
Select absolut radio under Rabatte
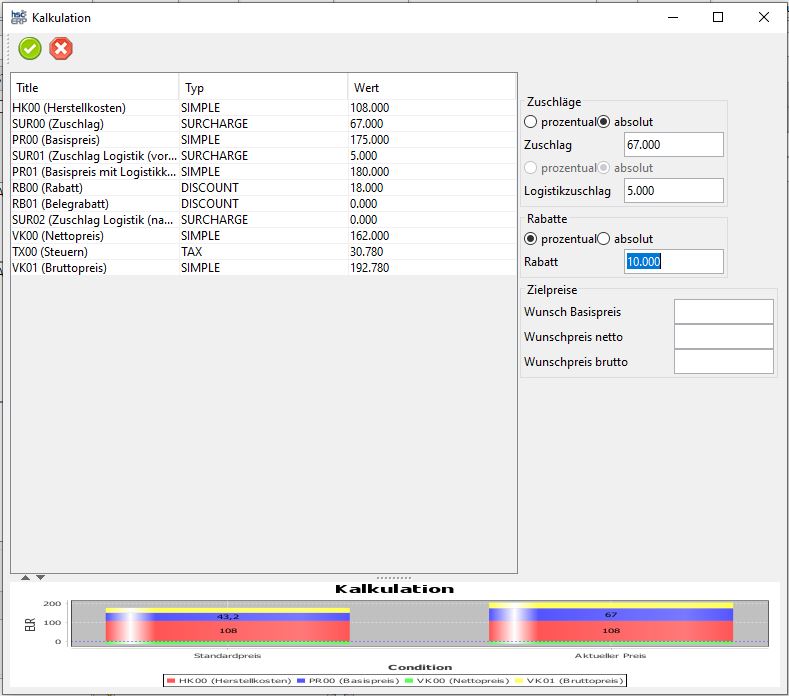pos(604,239)
